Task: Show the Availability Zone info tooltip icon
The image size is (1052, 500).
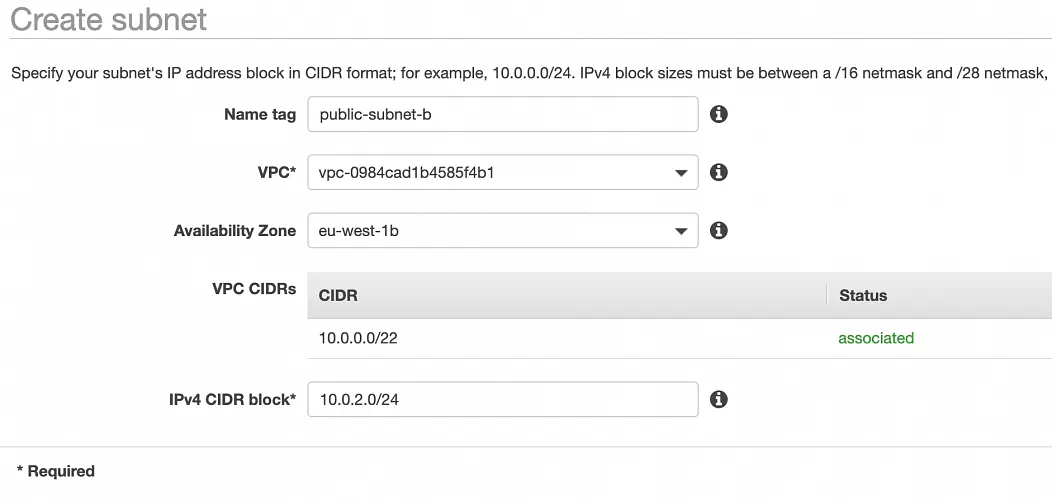Action: click(x=718, y=230)
